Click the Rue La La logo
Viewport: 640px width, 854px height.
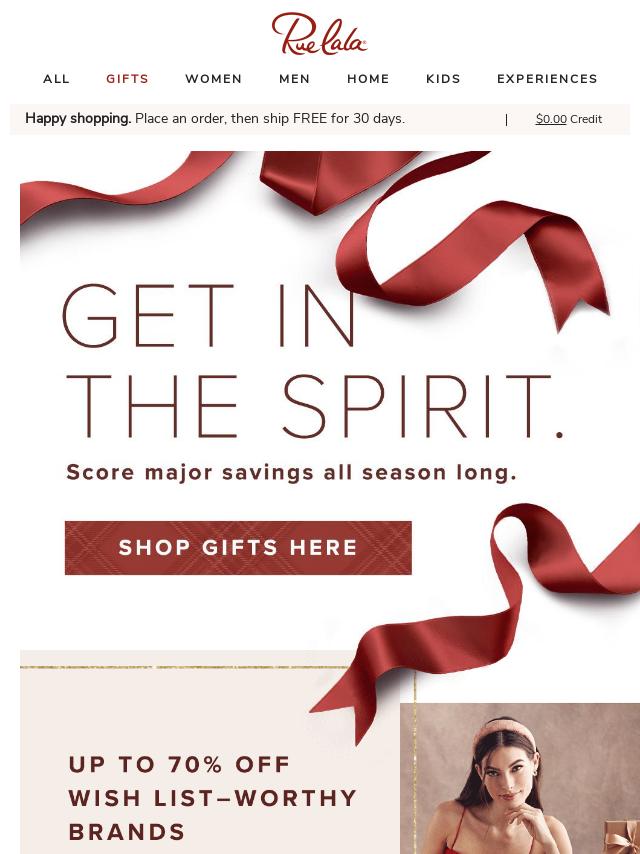coord(319,34)
